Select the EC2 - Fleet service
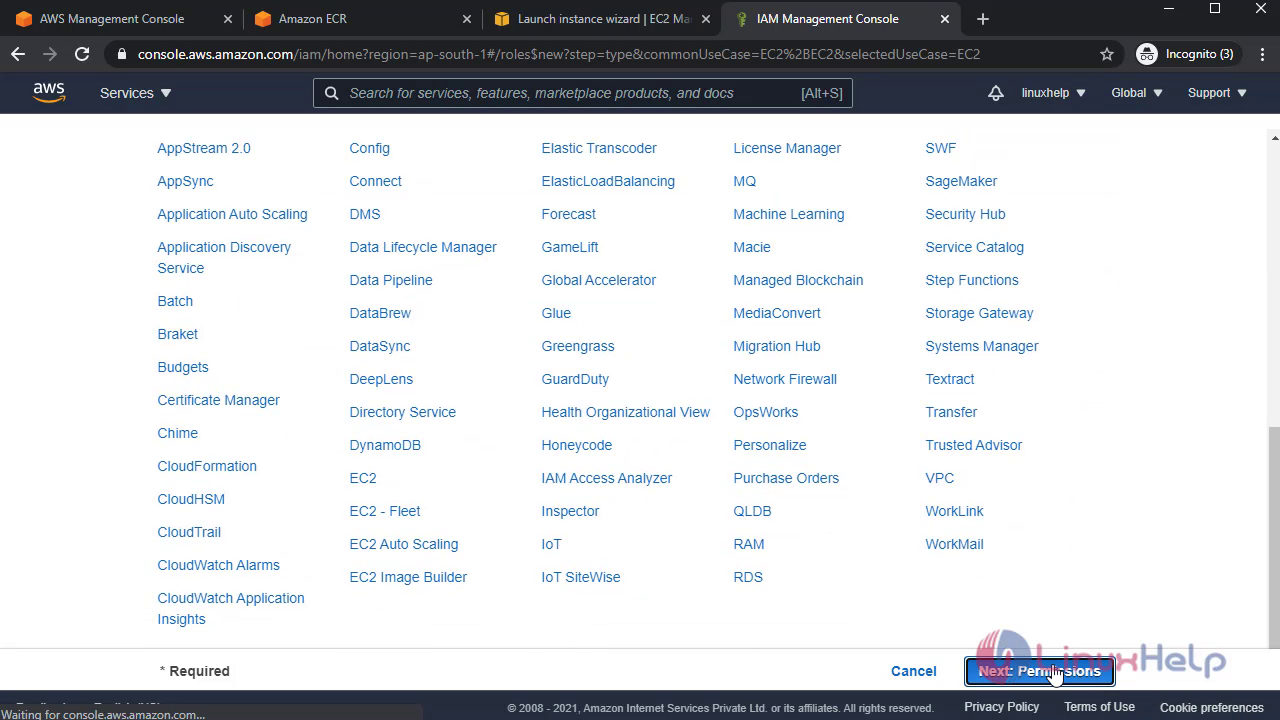 pos(385,511)
